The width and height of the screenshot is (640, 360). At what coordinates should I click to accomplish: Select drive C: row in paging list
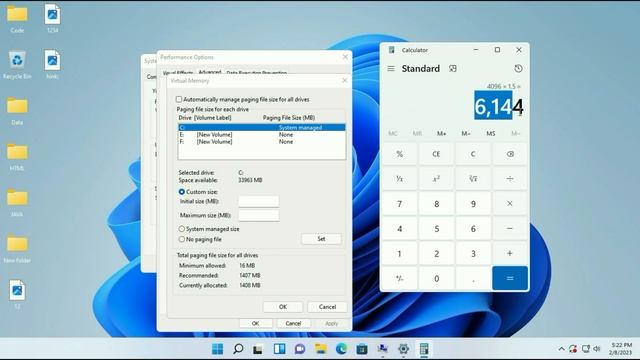[x=262, y=127]
